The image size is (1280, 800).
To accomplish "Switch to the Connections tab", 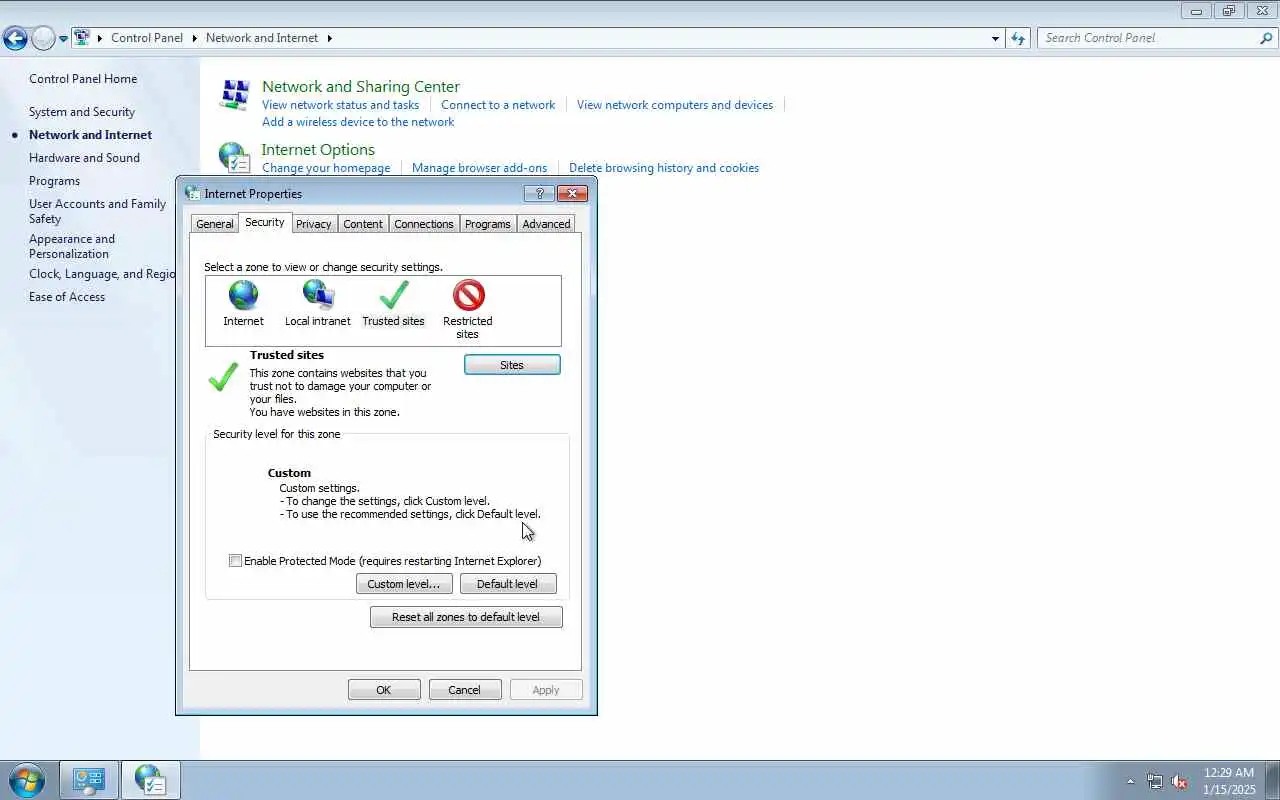I will 424,224.
